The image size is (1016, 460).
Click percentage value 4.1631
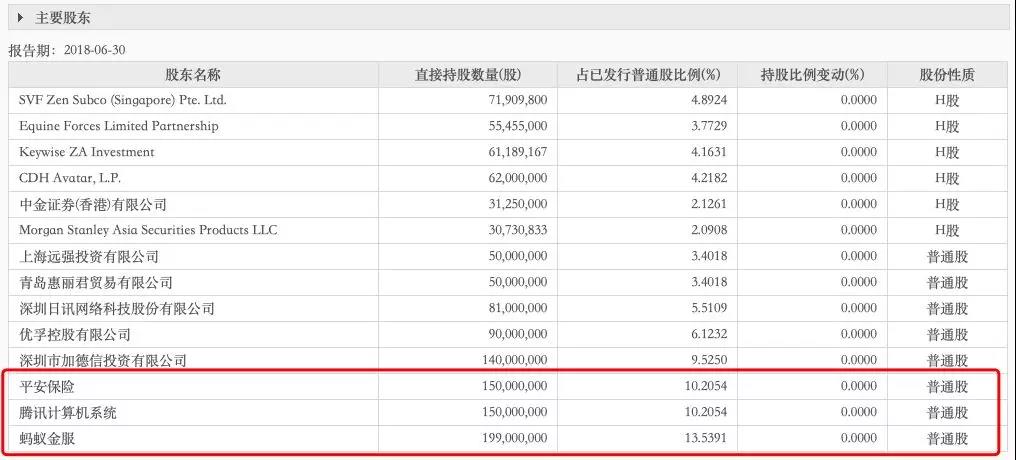pyautogui.click(x=708, y=152)
